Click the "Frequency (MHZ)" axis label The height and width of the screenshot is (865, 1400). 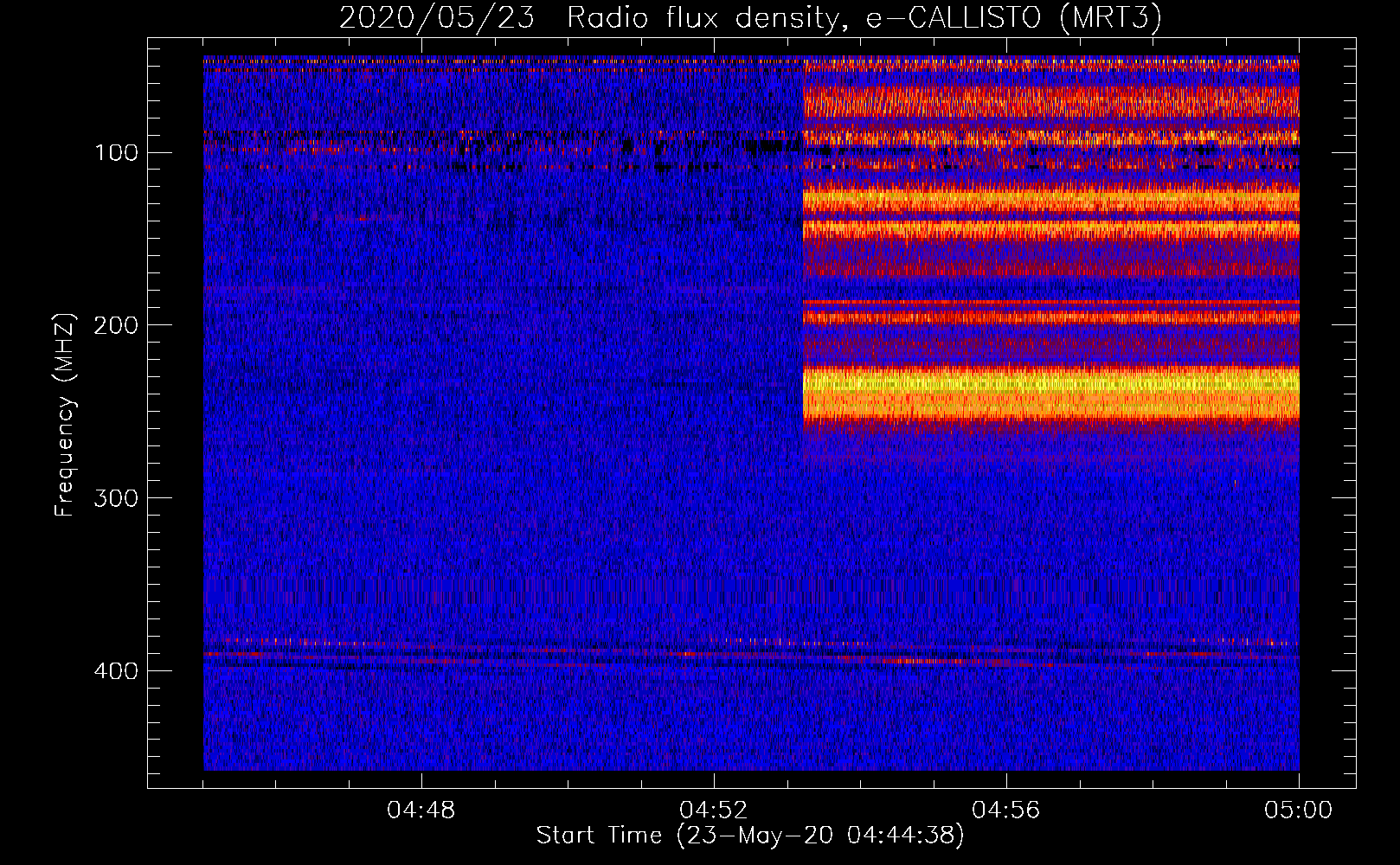coord(65,415)
